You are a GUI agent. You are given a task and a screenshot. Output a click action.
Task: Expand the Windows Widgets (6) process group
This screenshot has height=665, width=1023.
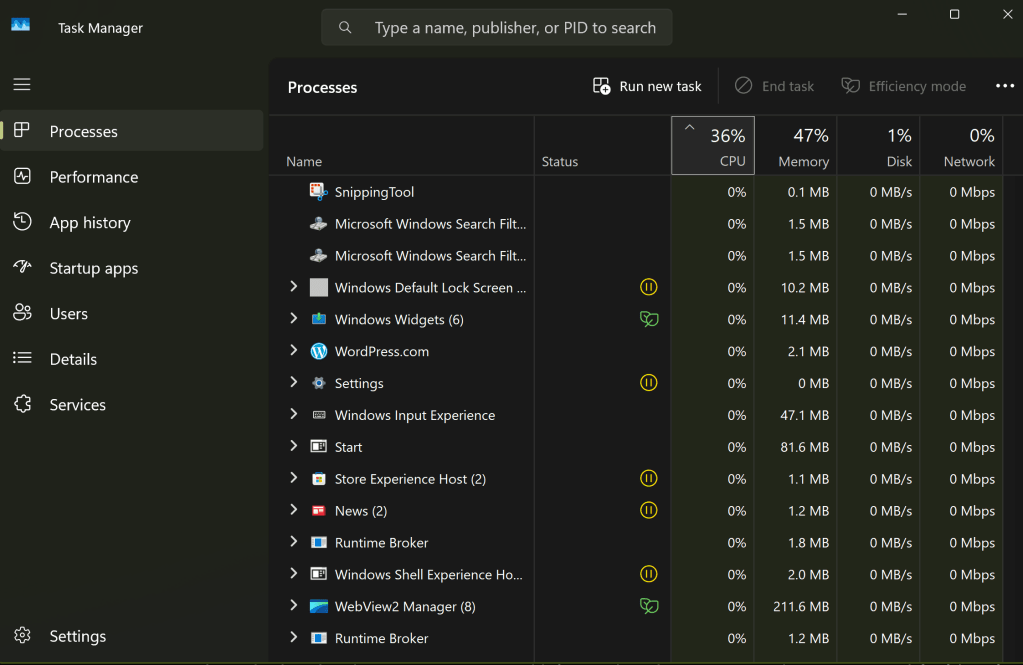[x=293, y=319]
